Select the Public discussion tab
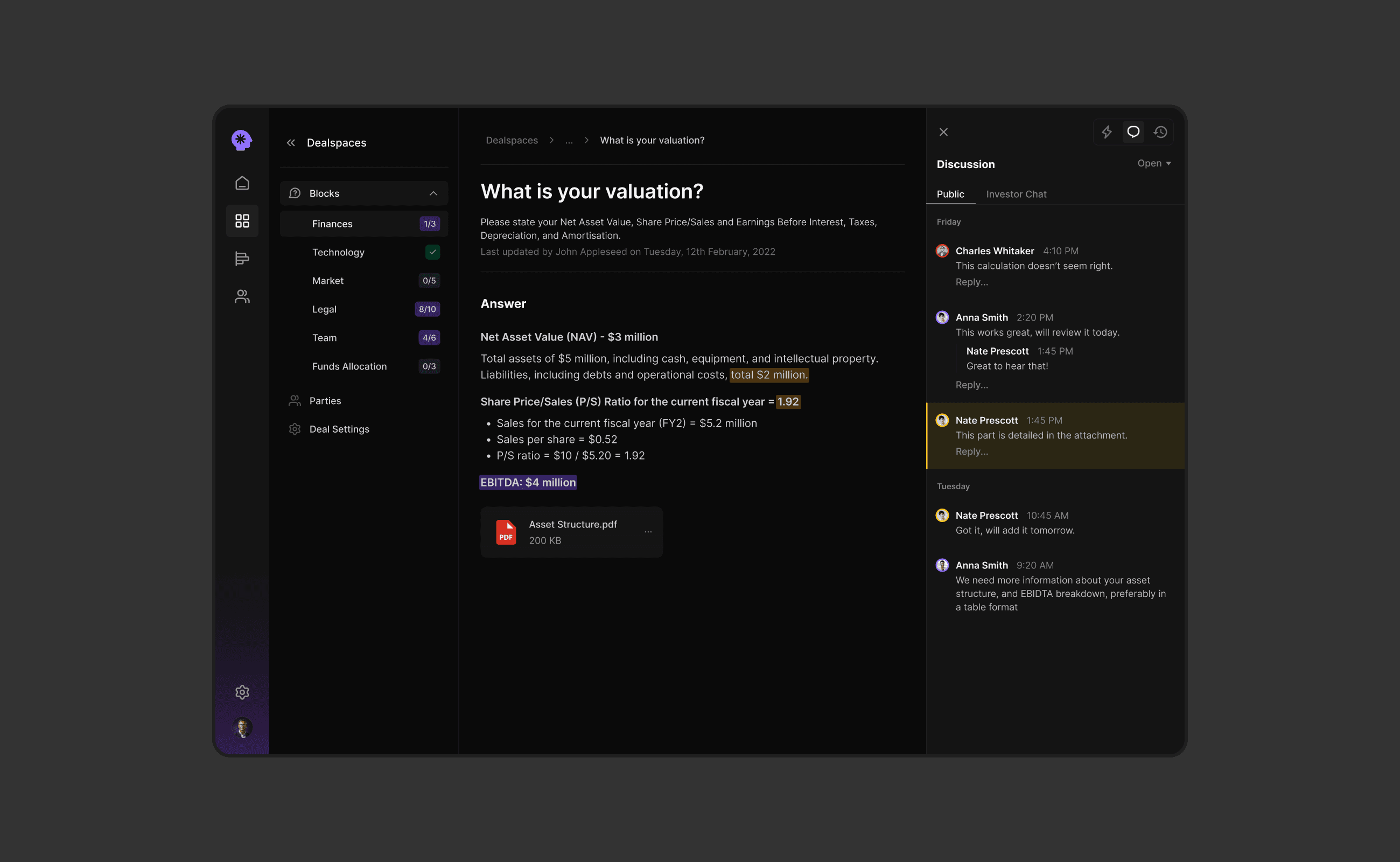Screen dimensions: 1400x862 click(x=950, y=194)
